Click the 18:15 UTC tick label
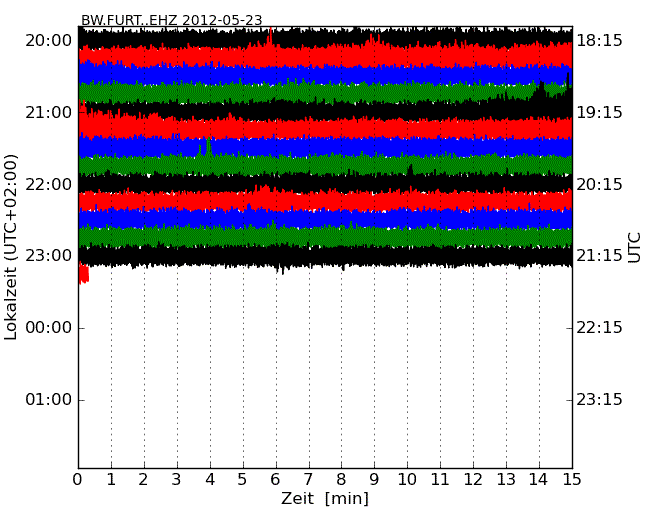This screenshot has width=650, height=520. pyautogui.click(x=599, y=41)
